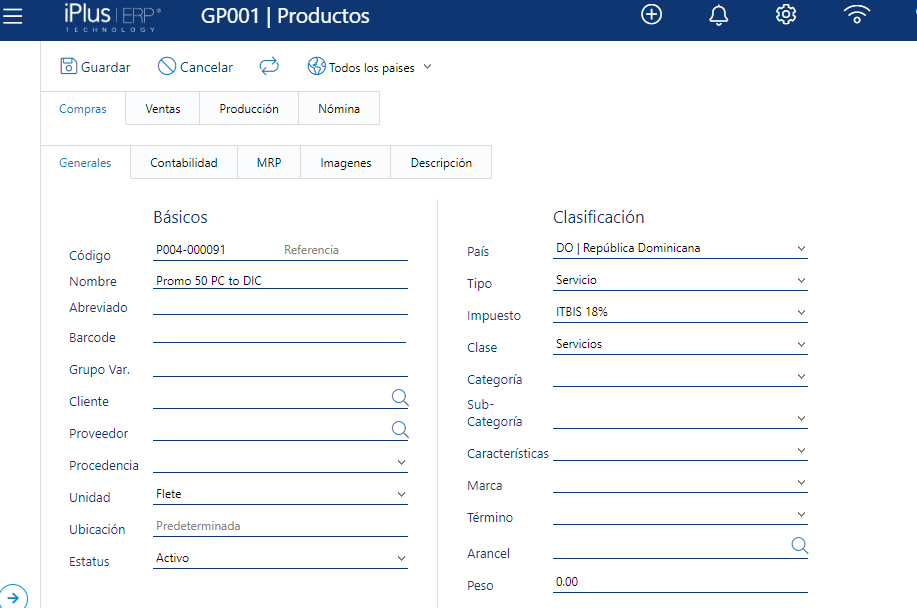Click the Arancel input field
The height and width of the screenshot is (608, 917).
(x=671, y=550)
